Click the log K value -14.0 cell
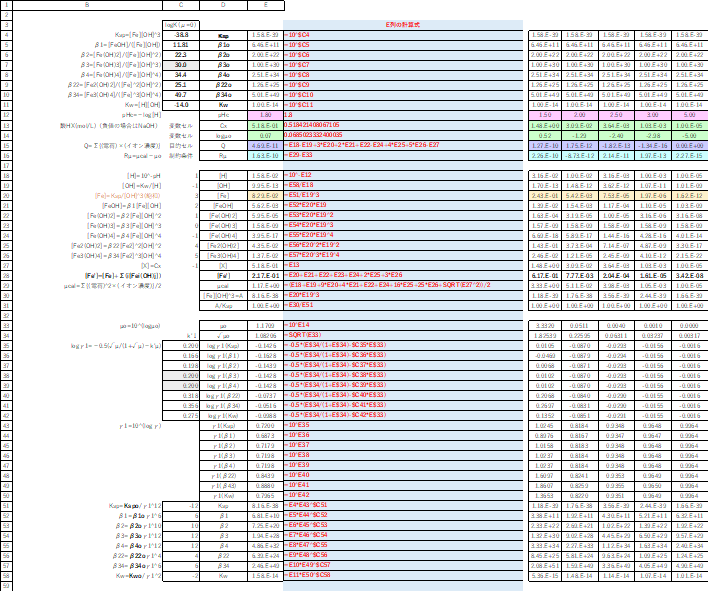 pyautogui.click(x=181, y=105)
